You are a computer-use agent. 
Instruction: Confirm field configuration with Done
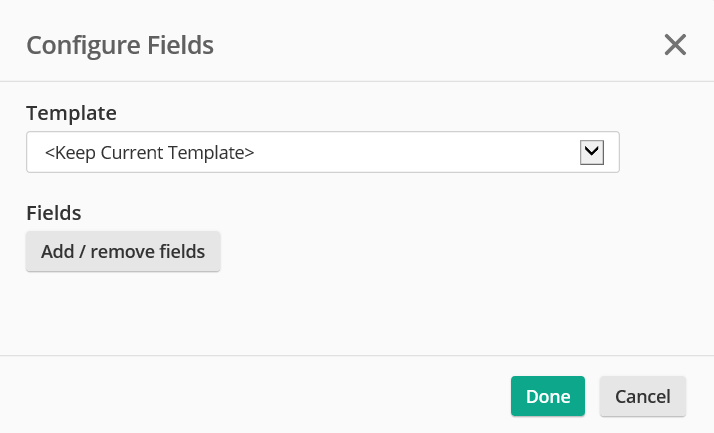pyautogui.click(x=548, y=396)
